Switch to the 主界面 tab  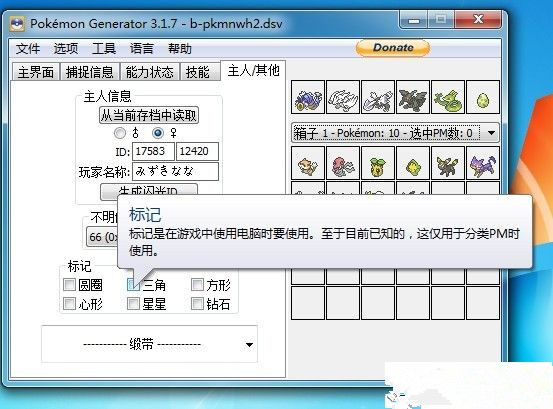coord(36,72)
